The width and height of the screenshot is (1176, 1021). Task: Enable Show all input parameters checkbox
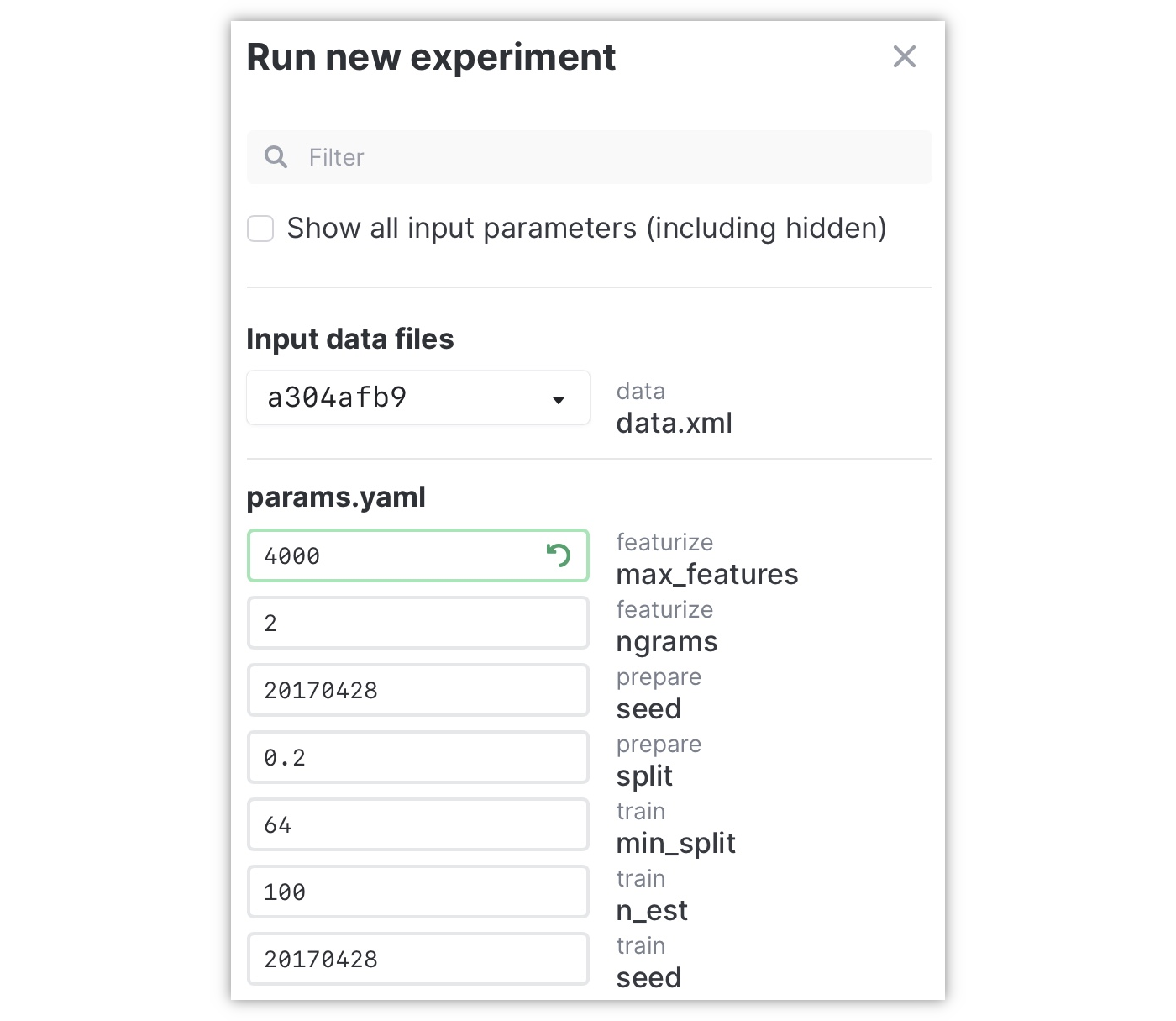tap(260, 229)
